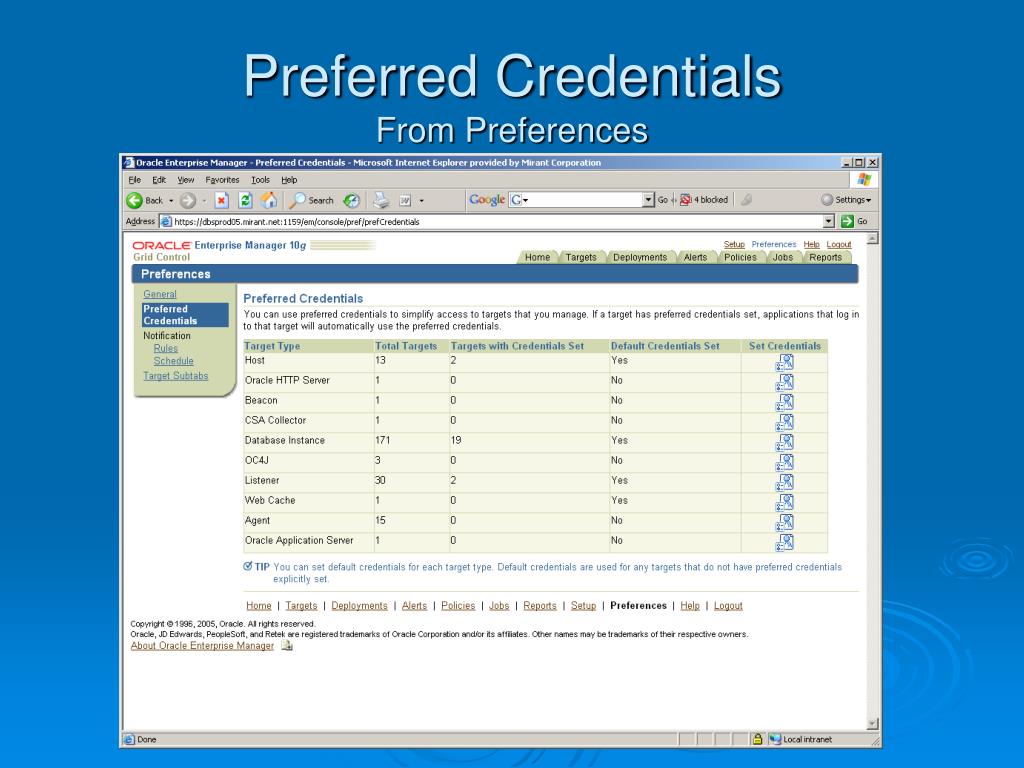This screenshot has height=768, width=1024.
Task: Open the Home page icon
Action: [268, 200]
